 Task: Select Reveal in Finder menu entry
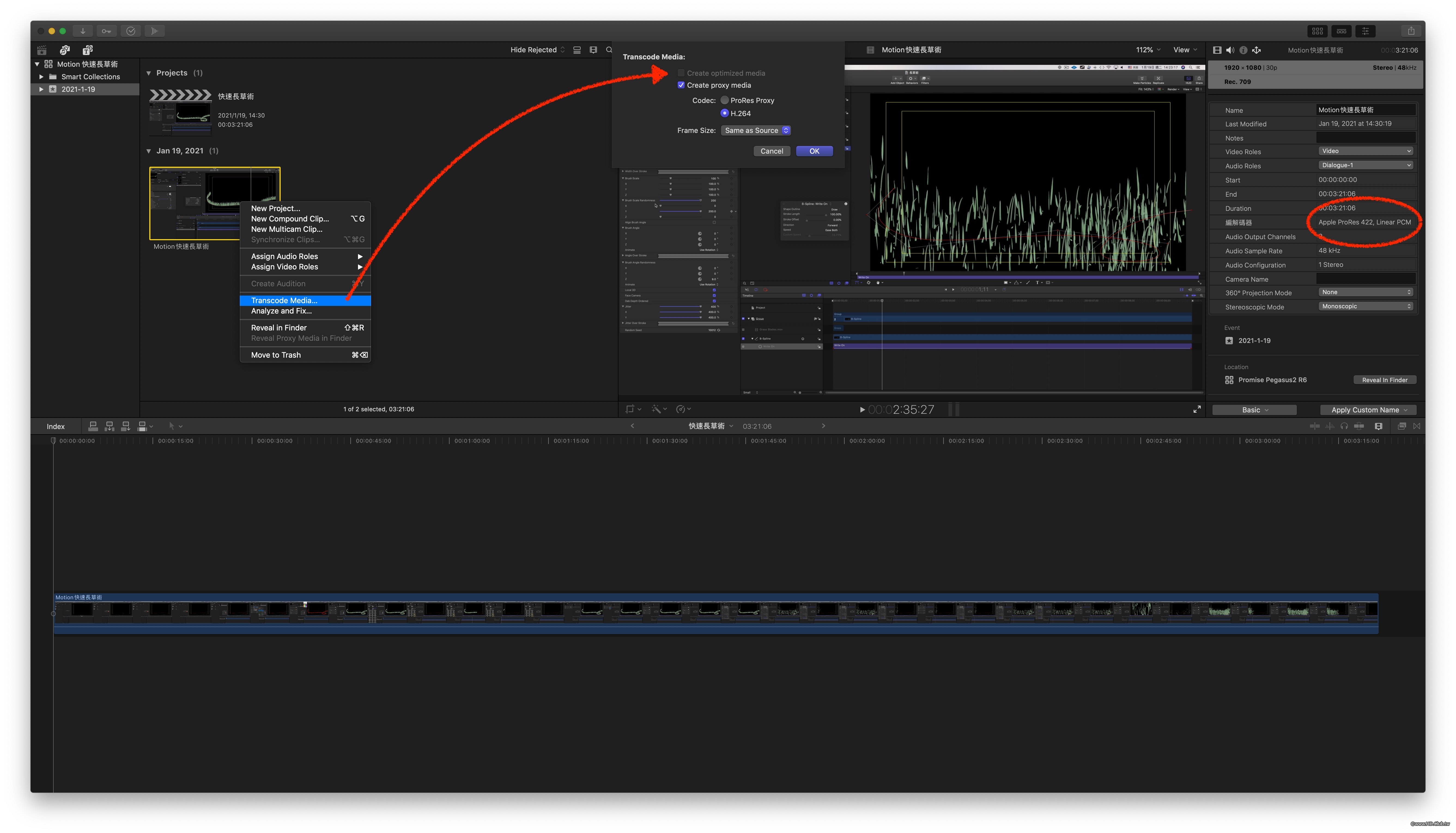point(279,328)
